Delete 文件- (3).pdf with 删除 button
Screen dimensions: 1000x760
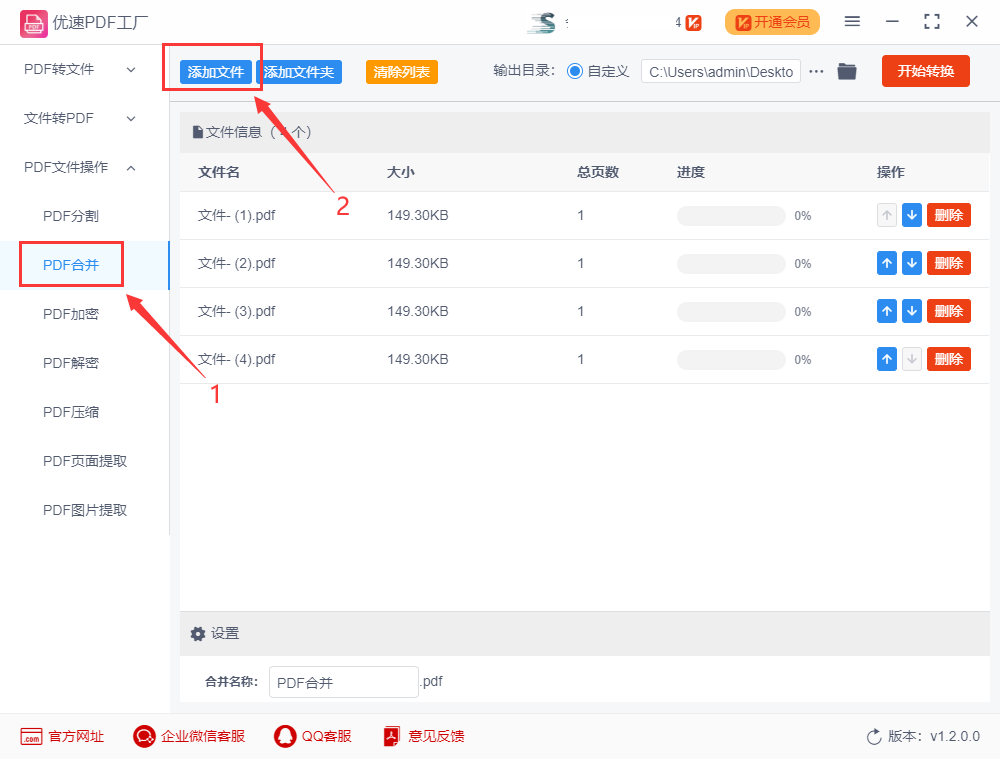949,311
